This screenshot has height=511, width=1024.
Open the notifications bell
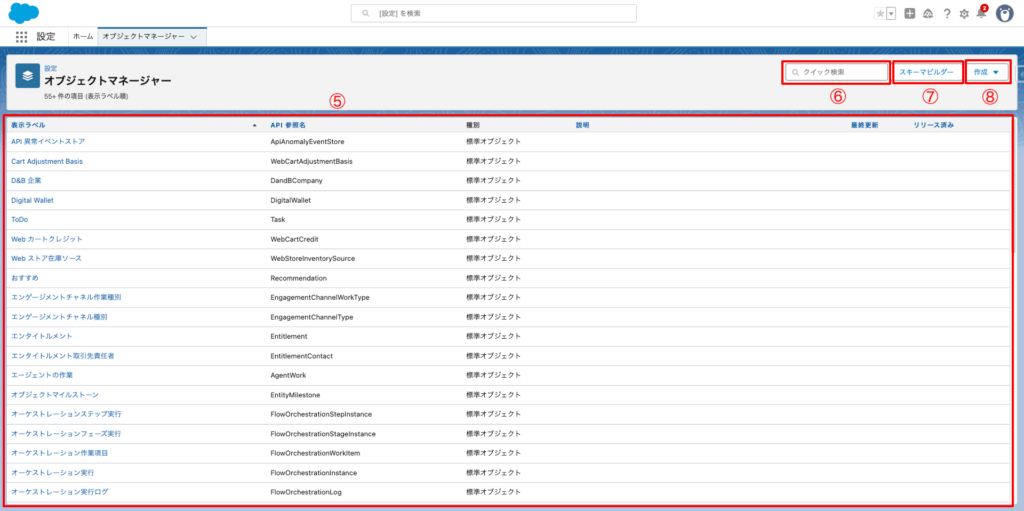click(982, 14)
